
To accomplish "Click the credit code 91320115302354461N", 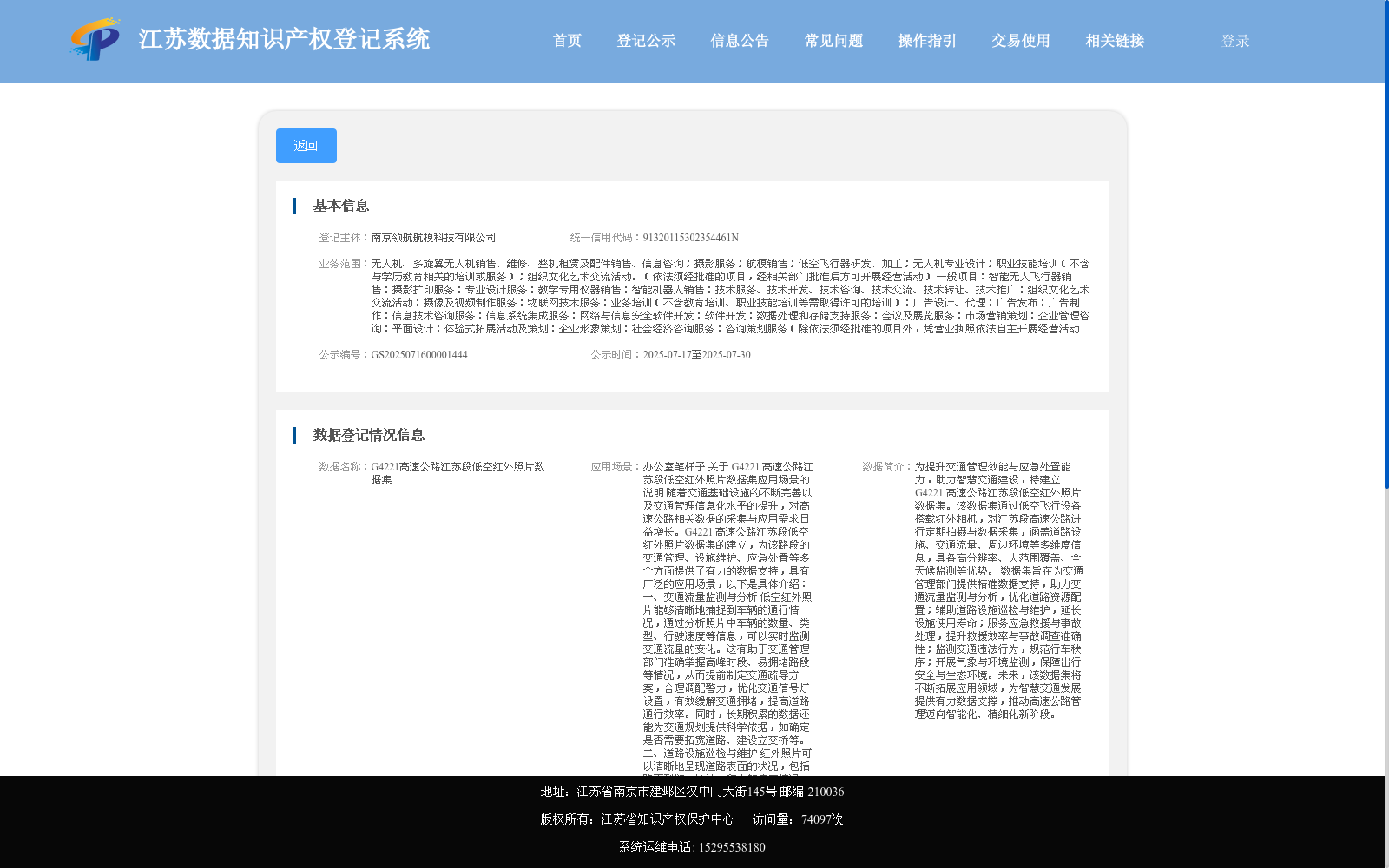I will 690,238.
